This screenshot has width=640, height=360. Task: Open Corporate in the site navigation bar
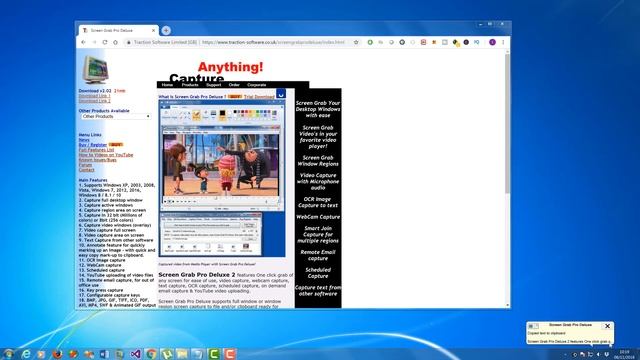click(x=257, y=85)
